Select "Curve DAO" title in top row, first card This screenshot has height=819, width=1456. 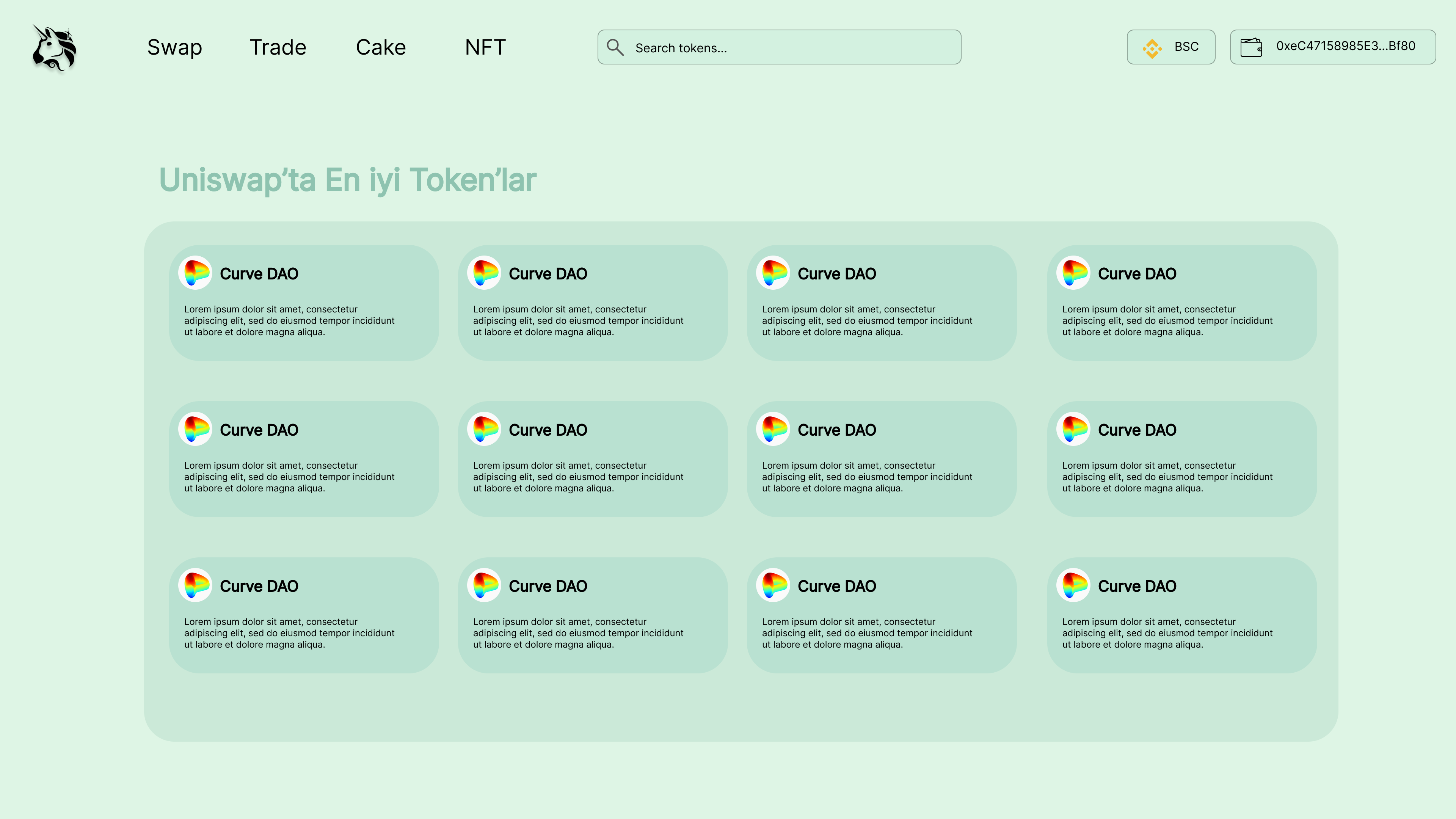[259, 274]
